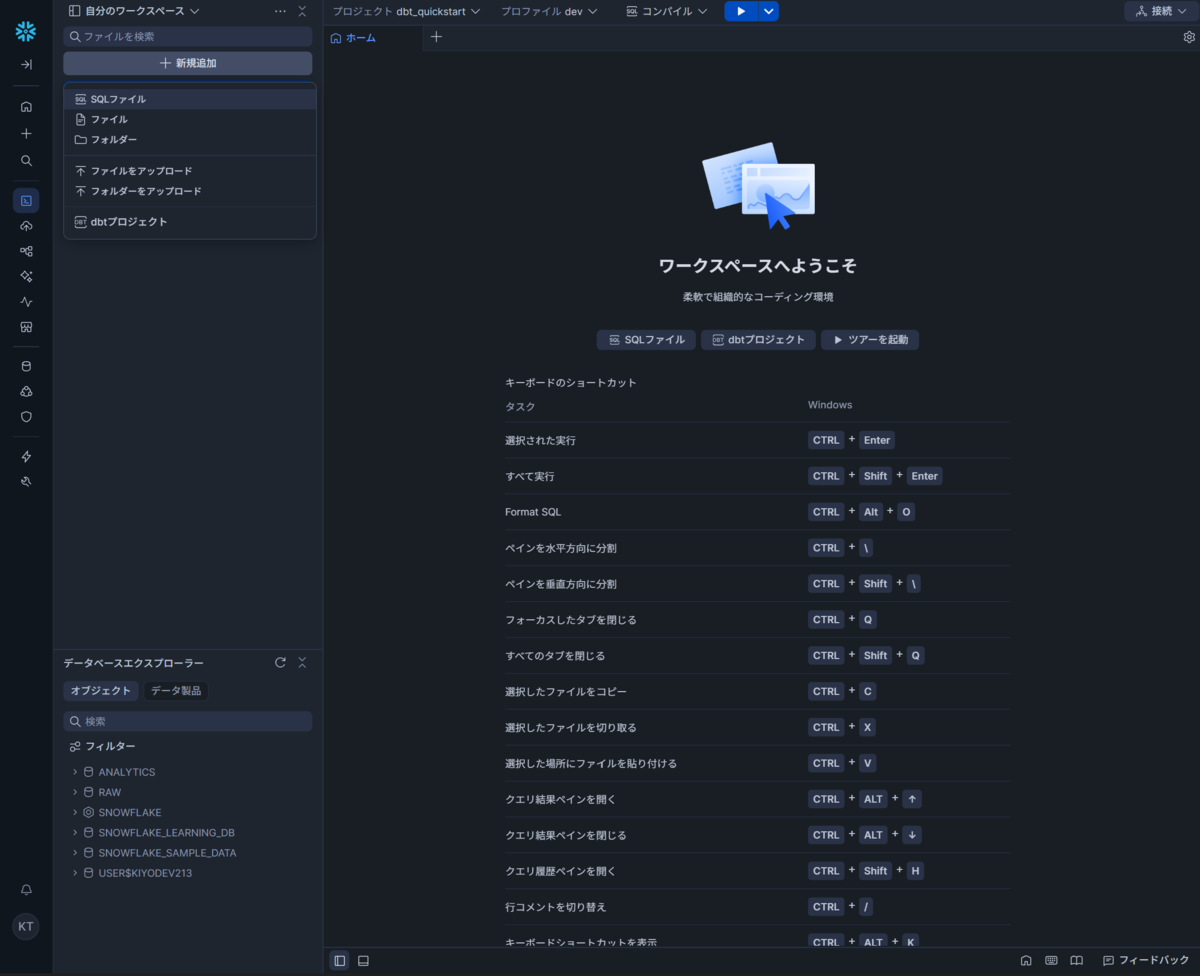The height and width of the screenshot is (976, 1200).
Task: Expand the SNOWFLAKE_SAMPLE_DATA database node
Action: coord(75,853)
